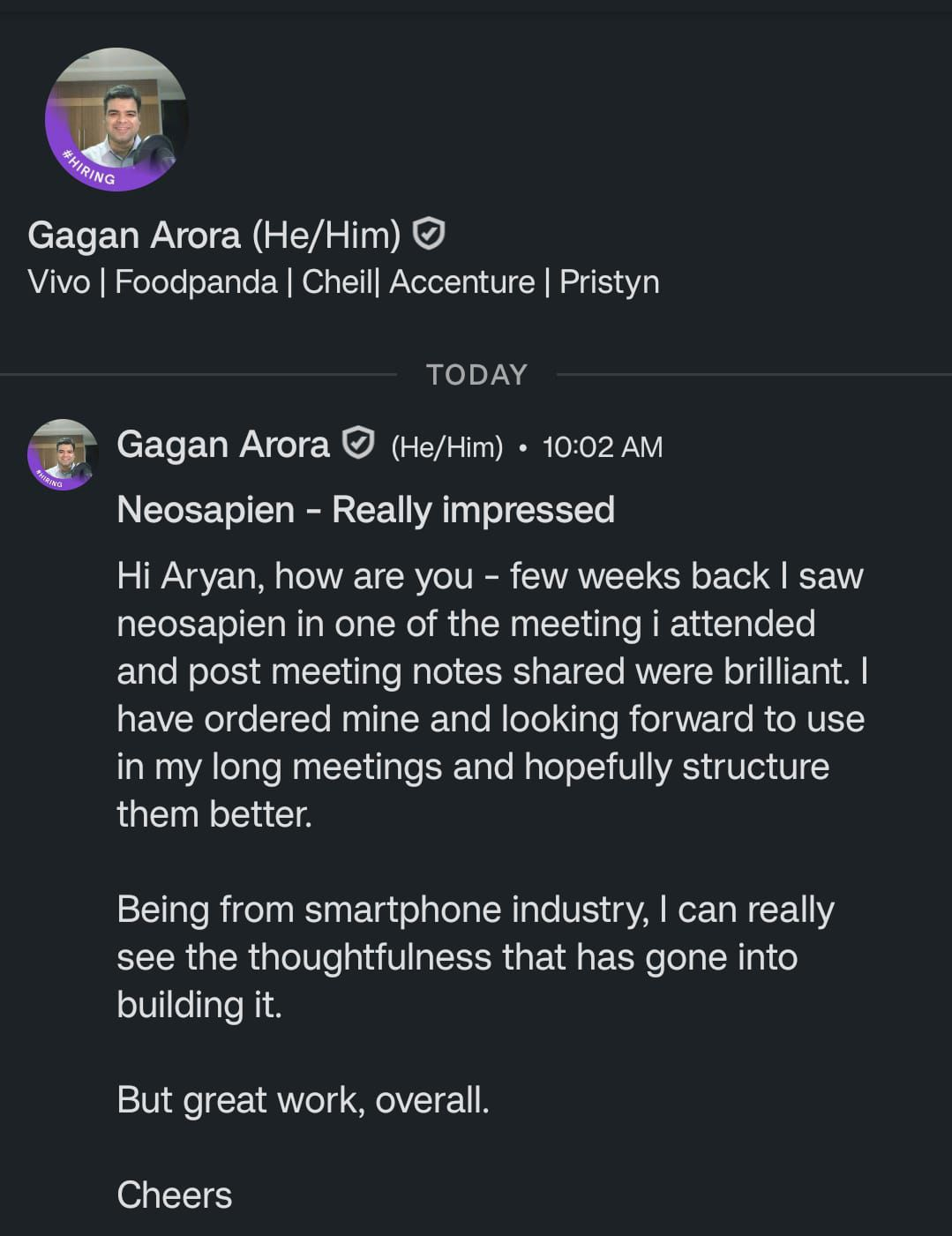Click the (He/Him) label beside message sender
The image size is (952, 1236).
[446, 447]
